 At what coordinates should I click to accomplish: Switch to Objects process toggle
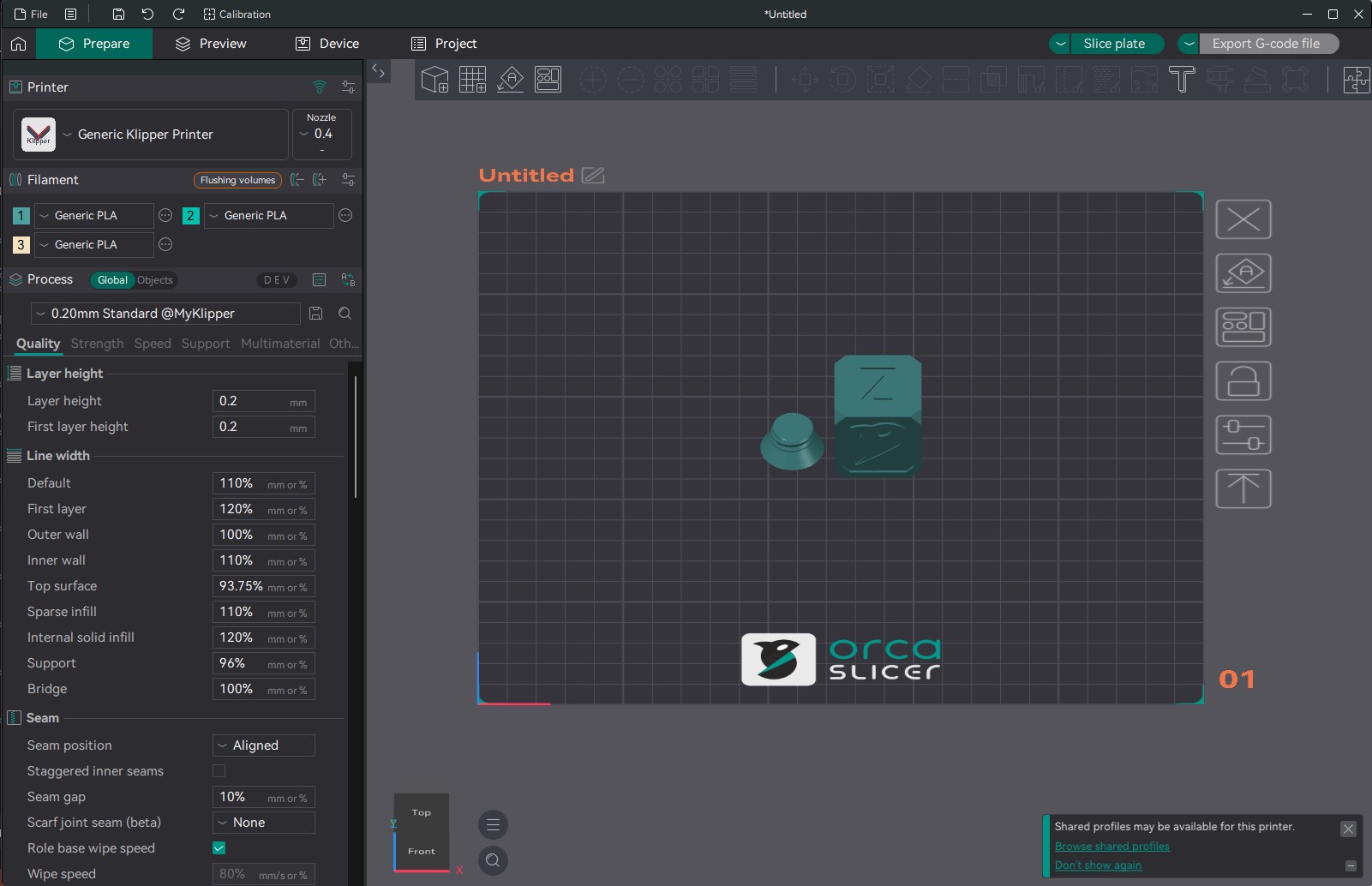coord(155,280)
